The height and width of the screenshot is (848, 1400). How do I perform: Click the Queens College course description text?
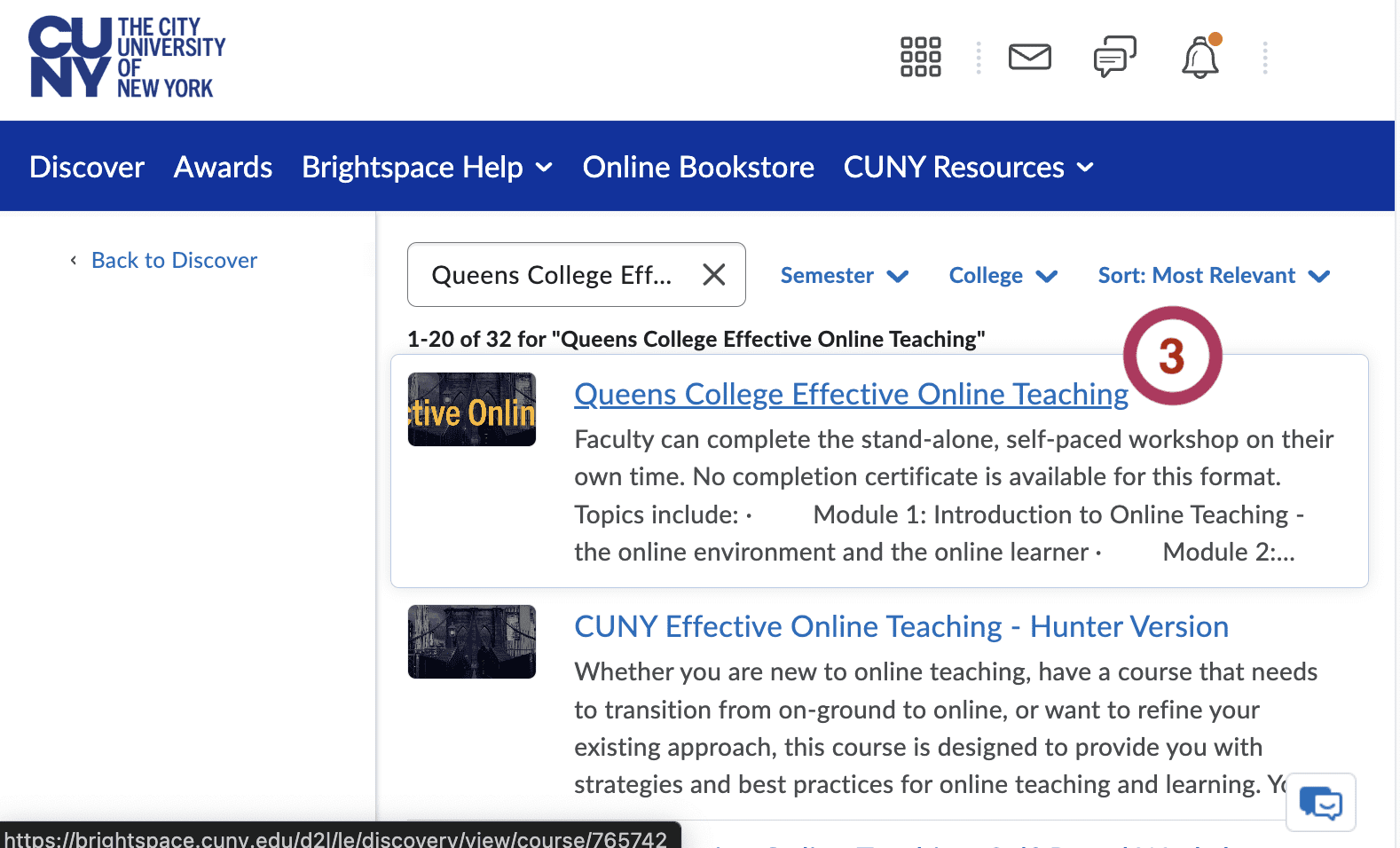point(954,495)
